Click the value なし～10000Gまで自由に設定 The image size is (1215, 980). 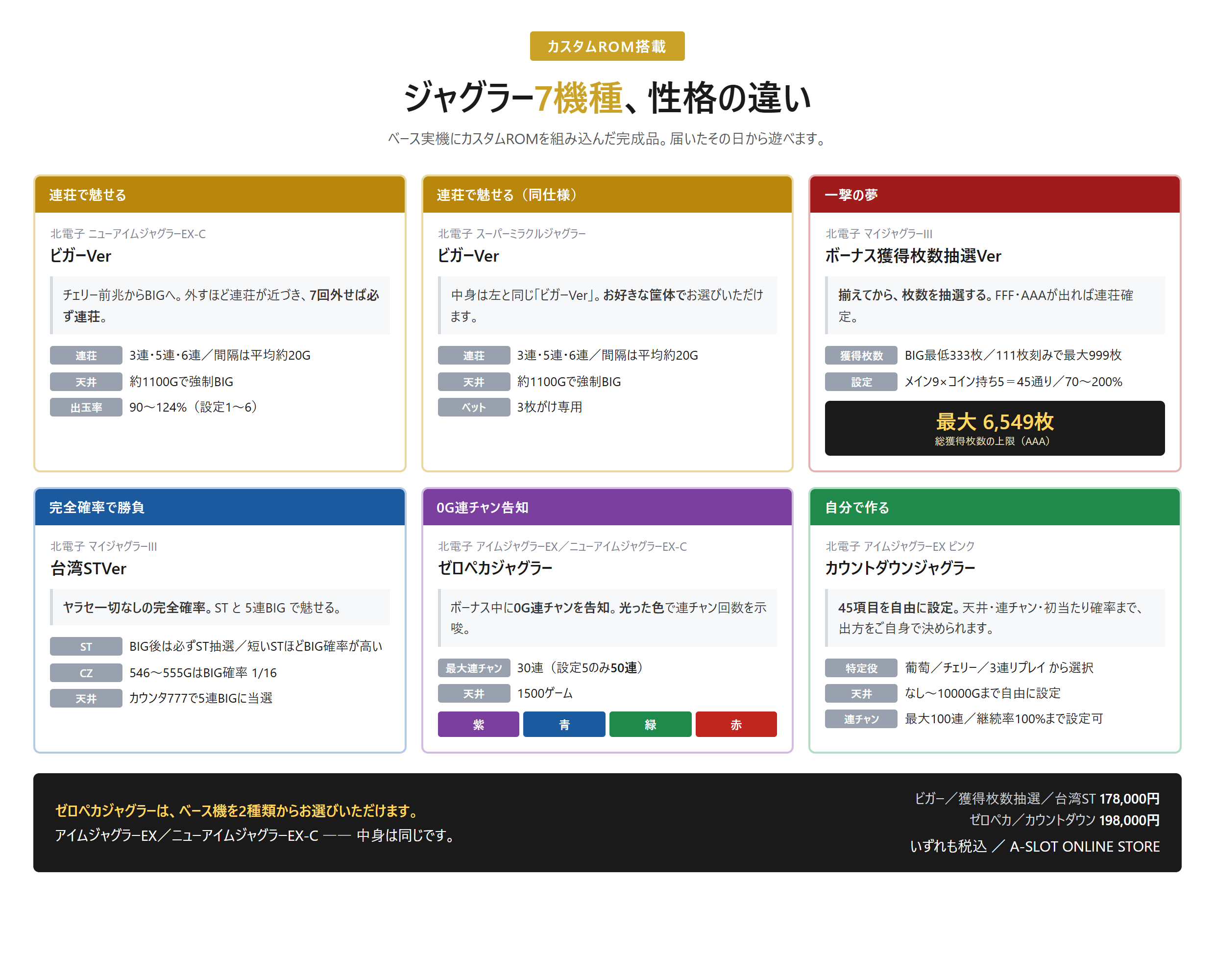(982, 693)
